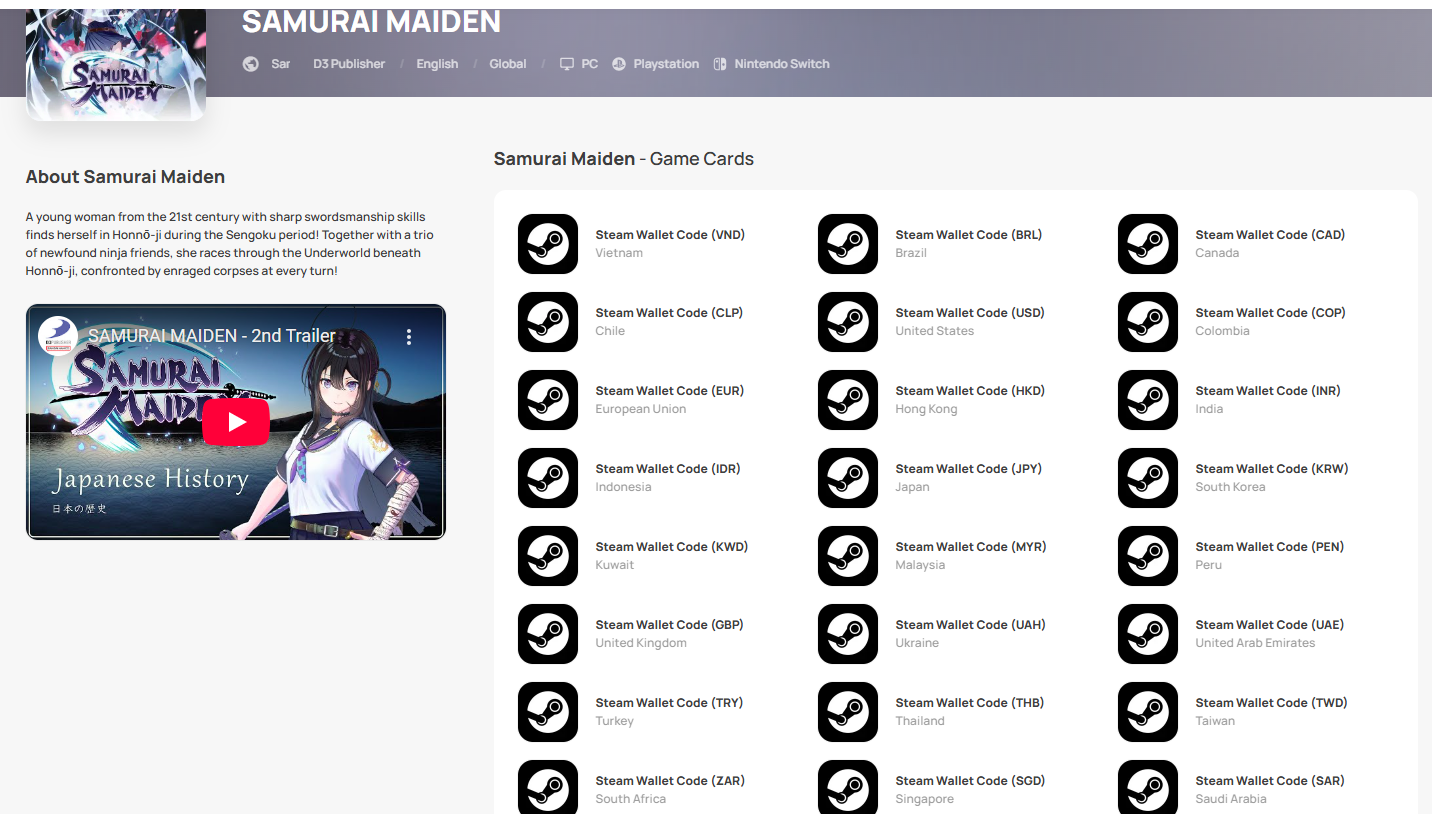The width and height of the screenshot is (1432, 814).
Task: Click the Colombia country label
Action: click(1223, 331)
